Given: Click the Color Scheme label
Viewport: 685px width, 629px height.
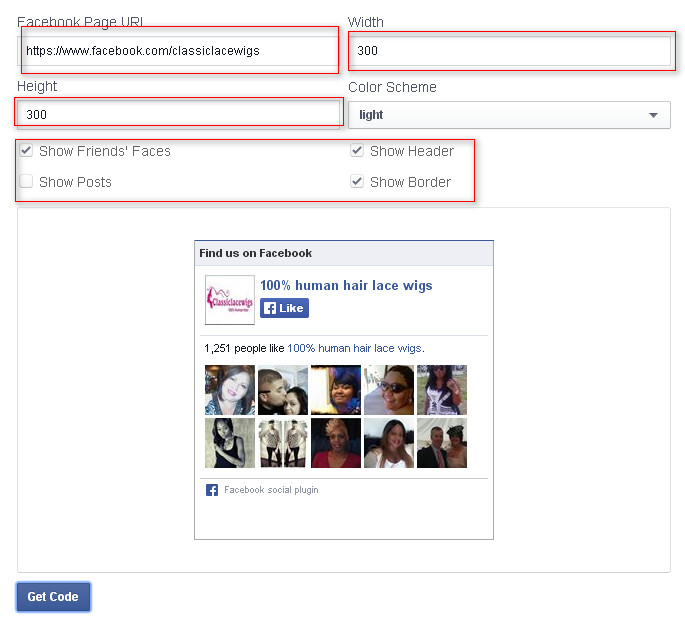Looking at the screenshot, I should (392, 87).
